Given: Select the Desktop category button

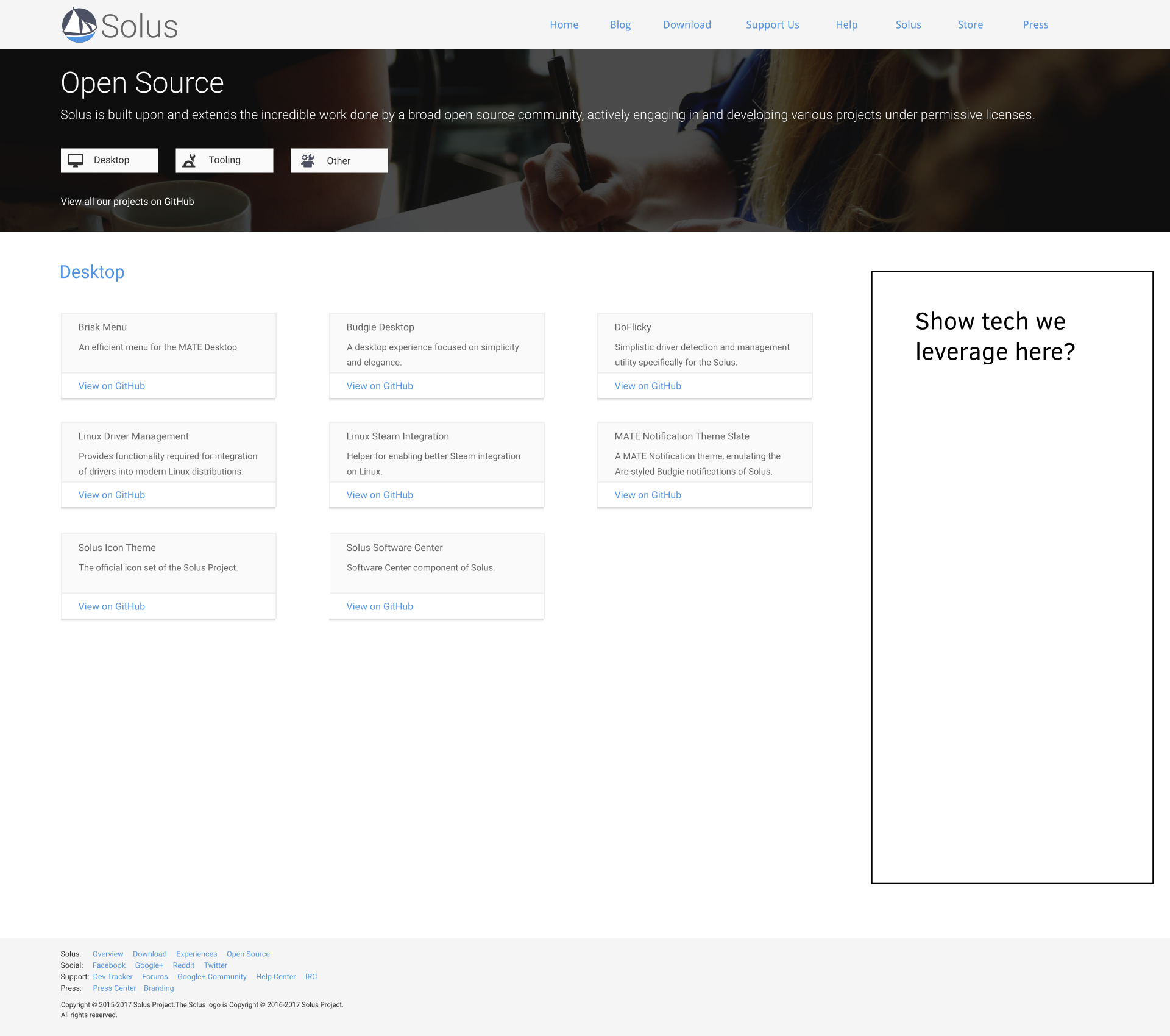Looking at the screenshot, I should [110, 160].
